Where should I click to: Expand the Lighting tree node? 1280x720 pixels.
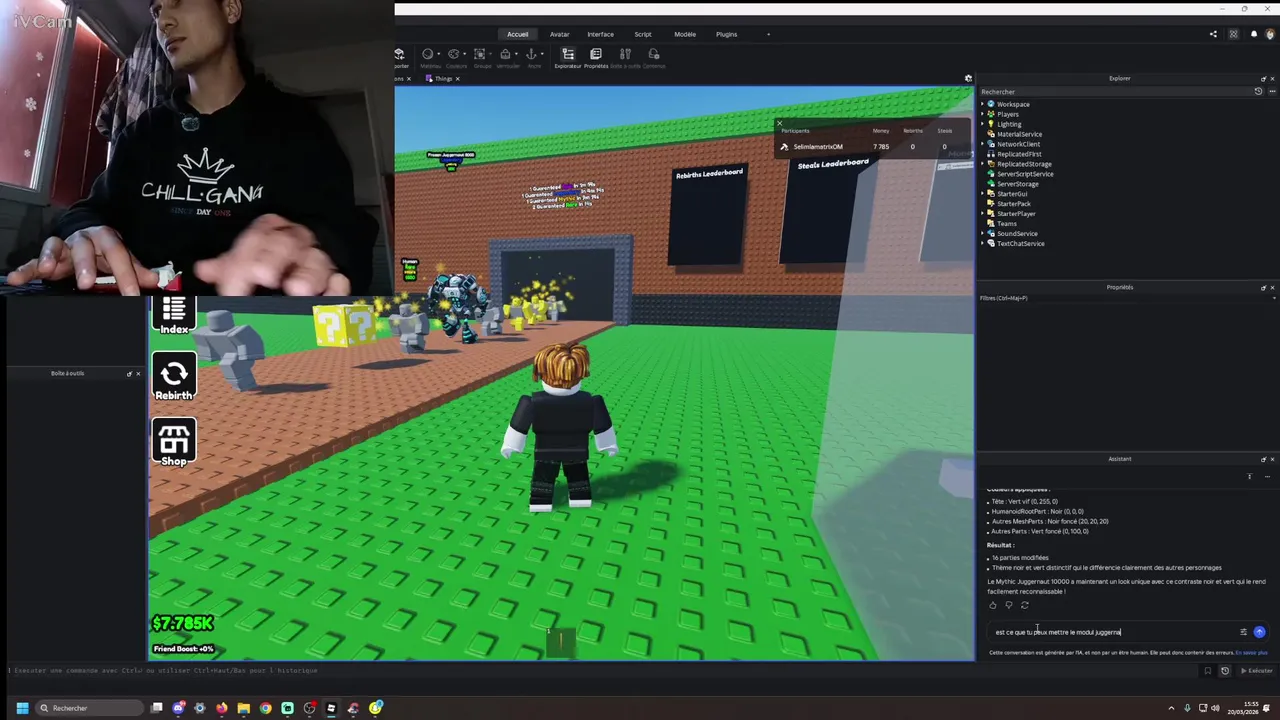(x=983, y=124)
